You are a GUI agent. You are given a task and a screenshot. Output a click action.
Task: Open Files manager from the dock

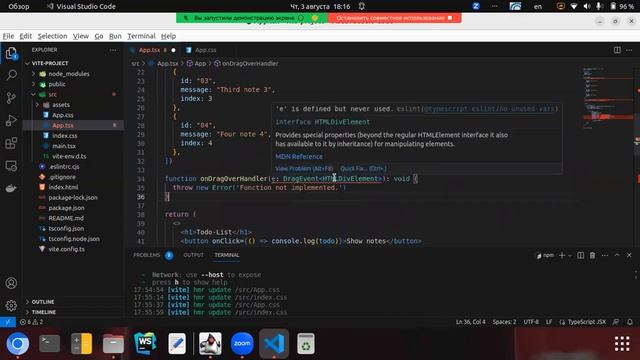click(113, 343)
